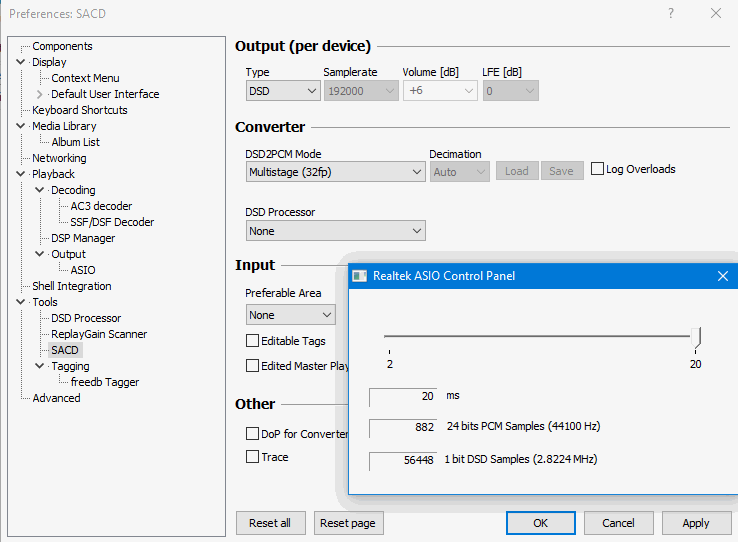Click the help question mark in title bar
Screen dimensions: 738x542
click(671, 13)
